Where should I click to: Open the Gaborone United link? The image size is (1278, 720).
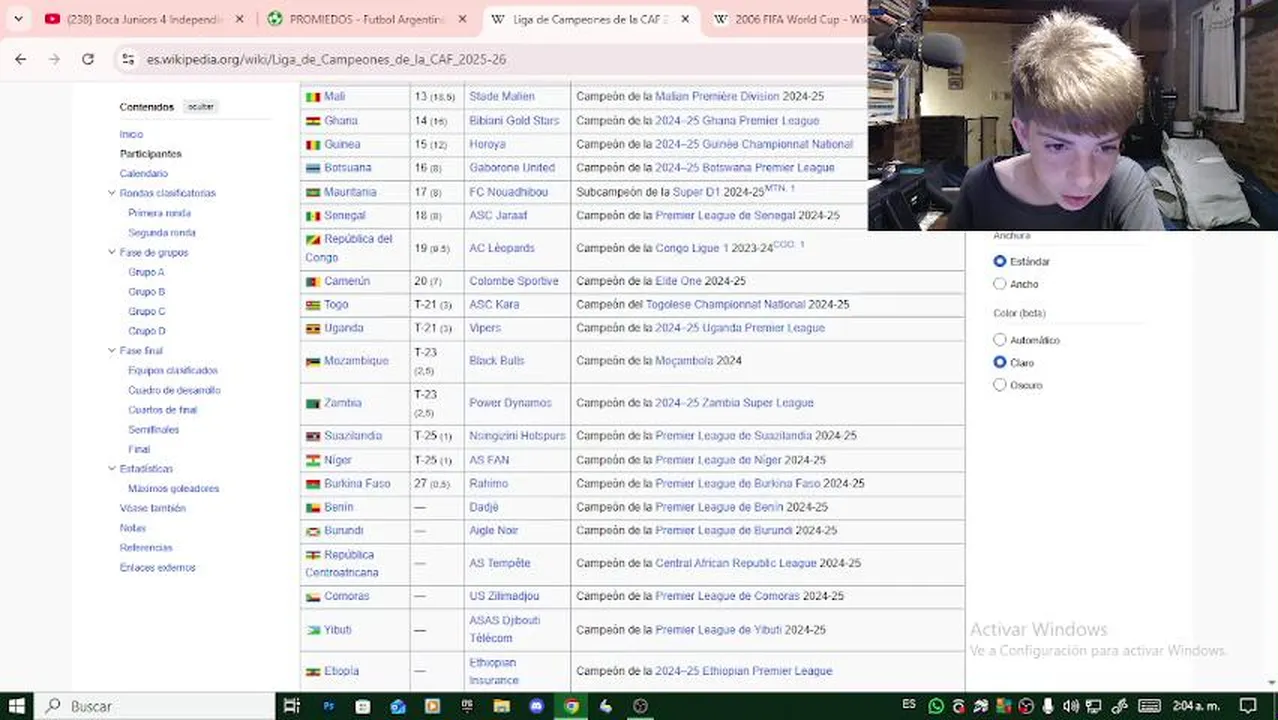click(x=512, y=168)
